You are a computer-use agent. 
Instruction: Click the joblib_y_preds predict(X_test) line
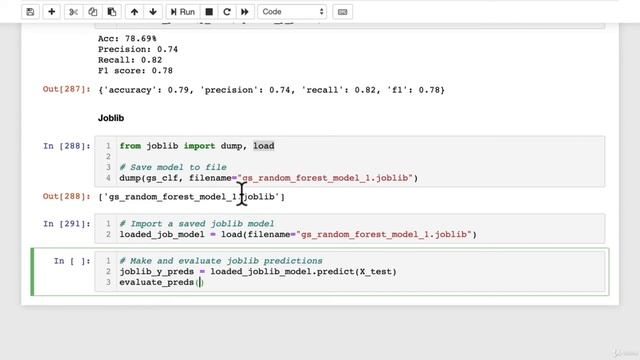(258, 272)
